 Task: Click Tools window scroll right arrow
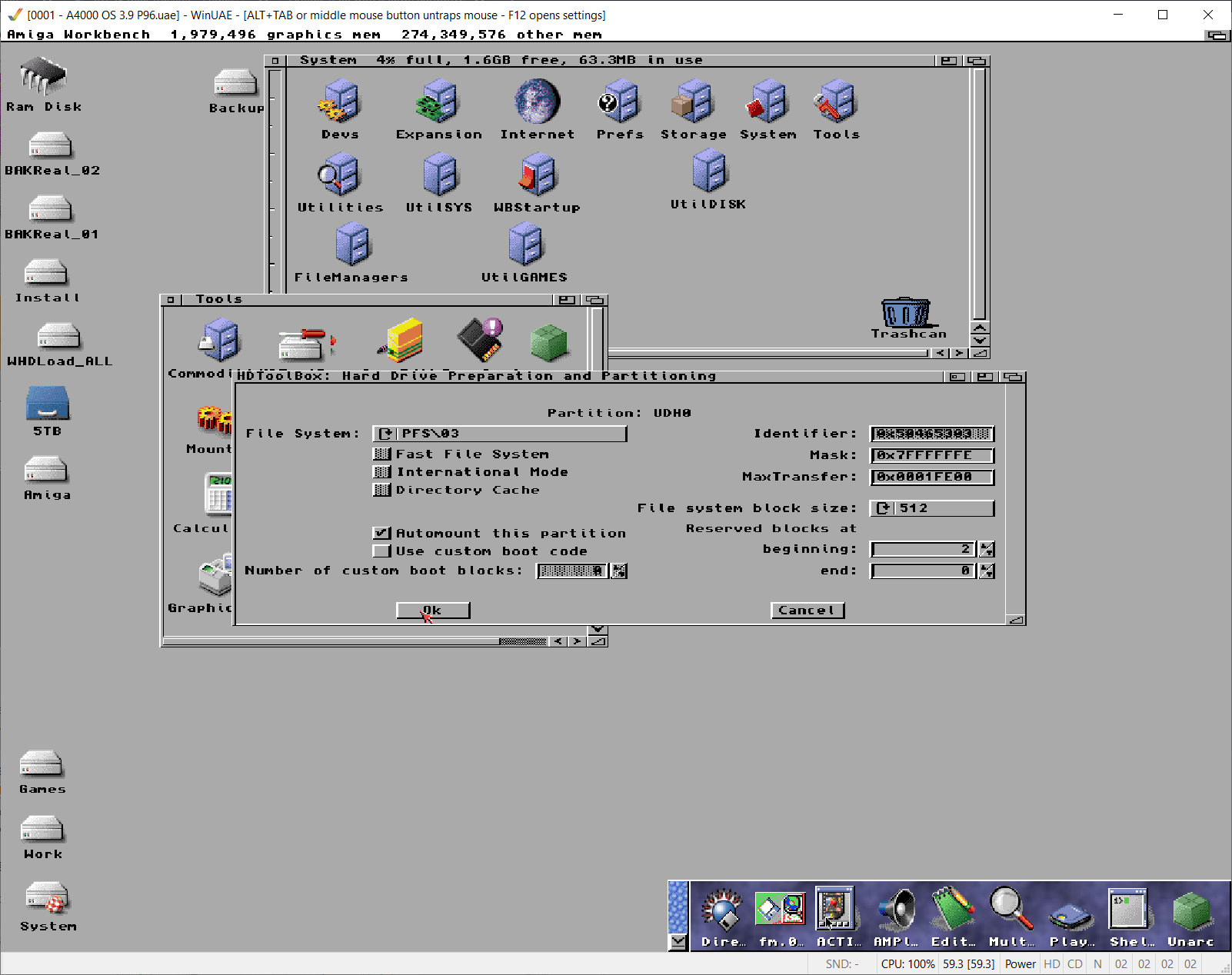pos(577,641)
